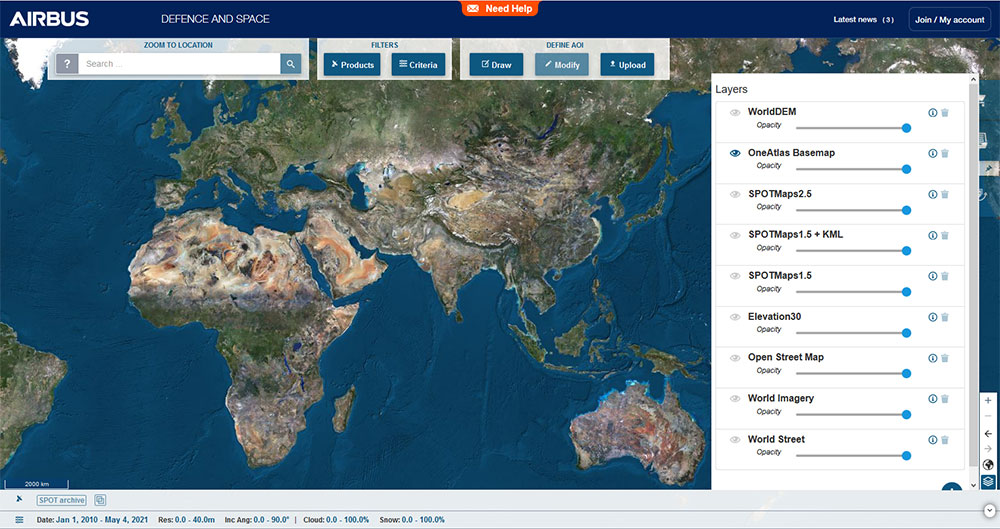Click the map zoom in plus icon
The width and height of the screenshot is (1000, 529).
(x=988, y=400)
